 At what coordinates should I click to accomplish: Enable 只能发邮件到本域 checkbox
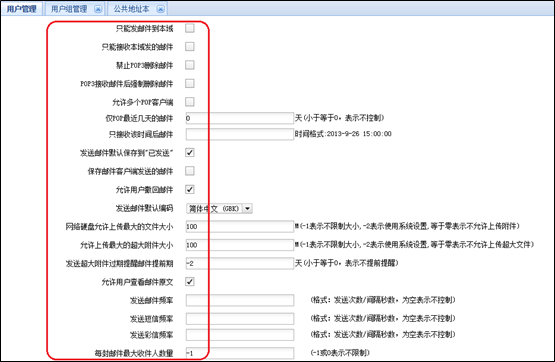pyautogui.click(x=190, y=28)
